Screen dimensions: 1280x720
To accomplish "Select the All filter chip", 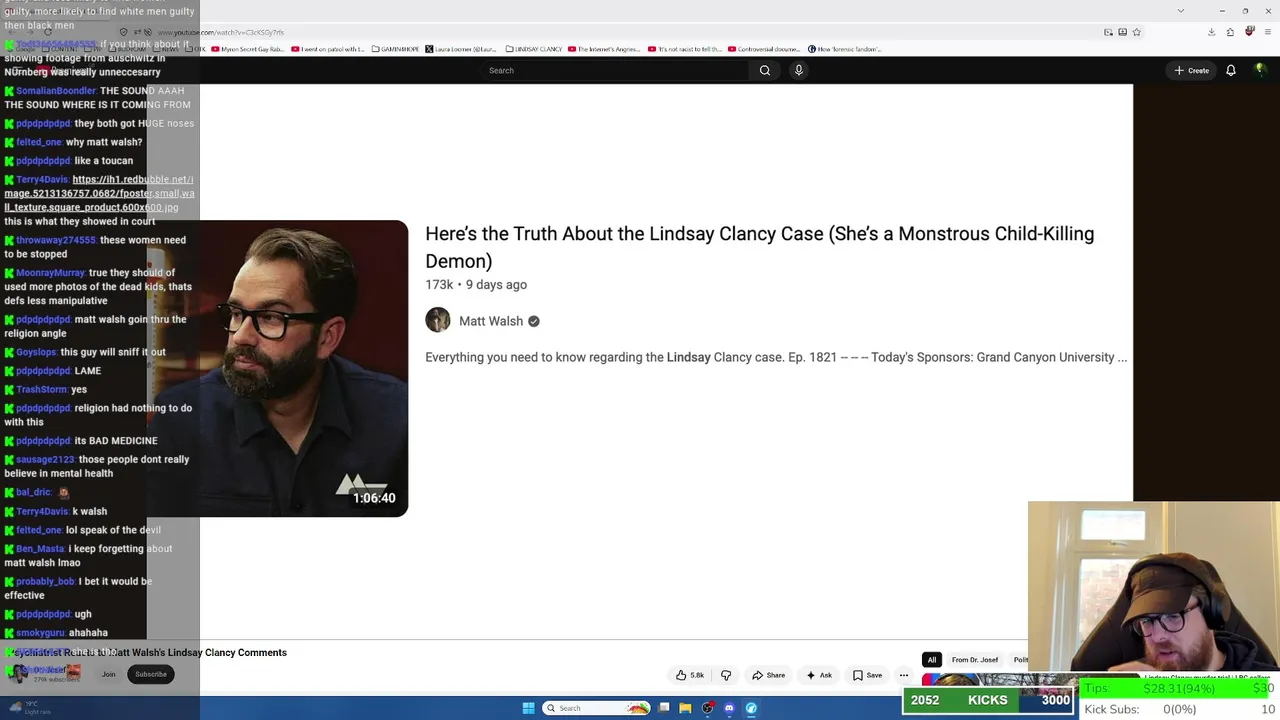I will pyautogui.click(x=931, y=660).
